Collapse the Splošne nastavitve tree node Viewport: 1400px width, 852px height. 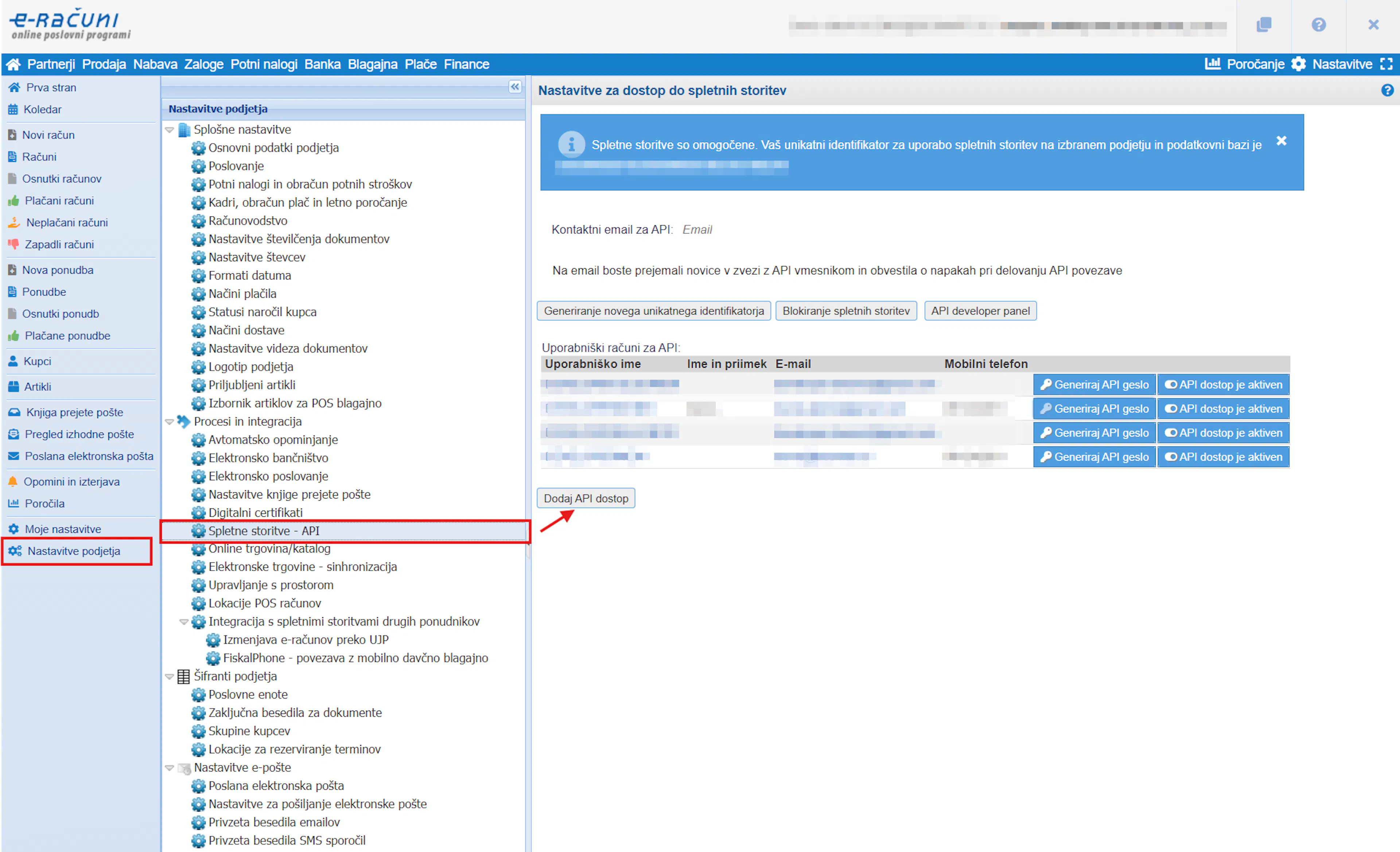(x=169, y=129)
